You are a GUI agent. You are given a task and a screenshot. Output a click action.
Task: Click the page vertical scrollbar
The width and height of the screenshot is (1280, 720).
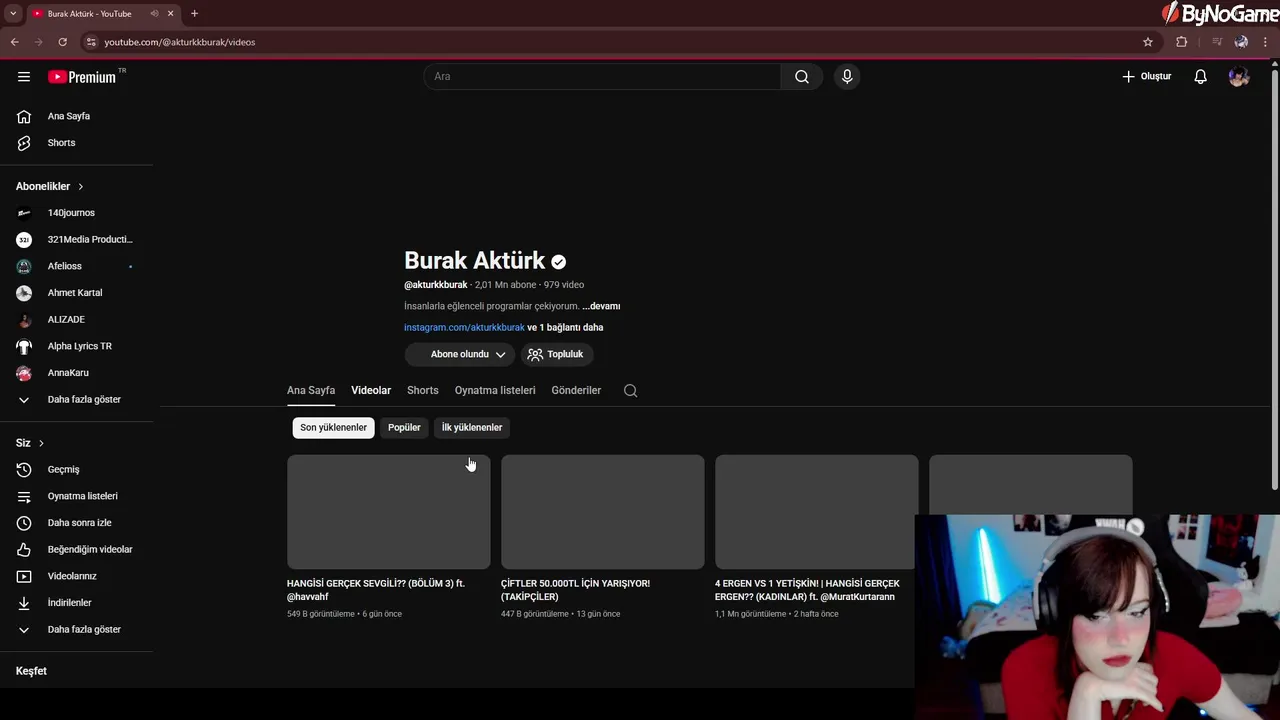coord(1274,280)
